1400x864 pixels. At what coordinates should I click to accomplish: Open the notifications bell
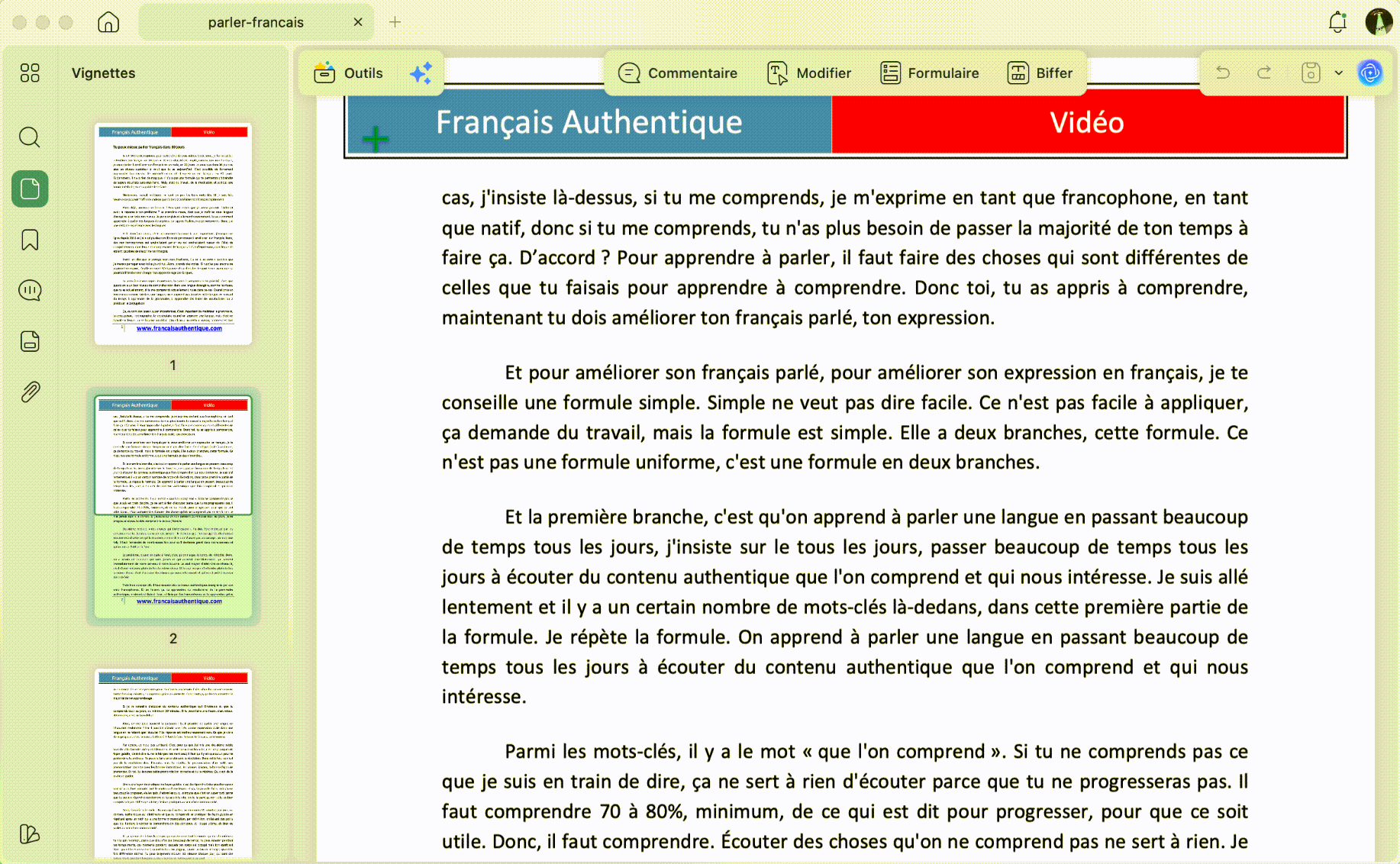click(x=1337, y=22)
